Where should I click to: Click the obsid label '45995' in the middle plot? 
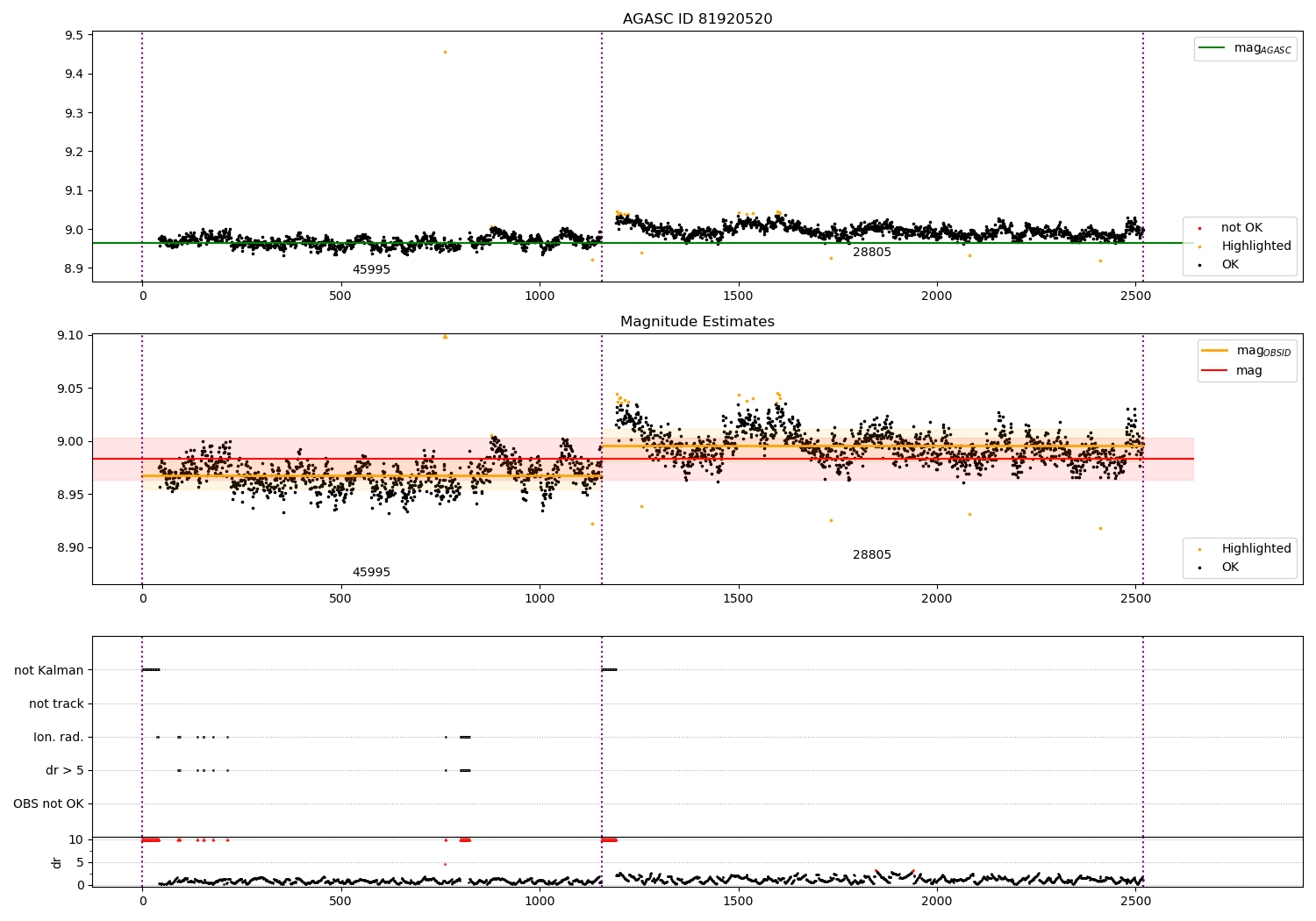click(371, 573)
